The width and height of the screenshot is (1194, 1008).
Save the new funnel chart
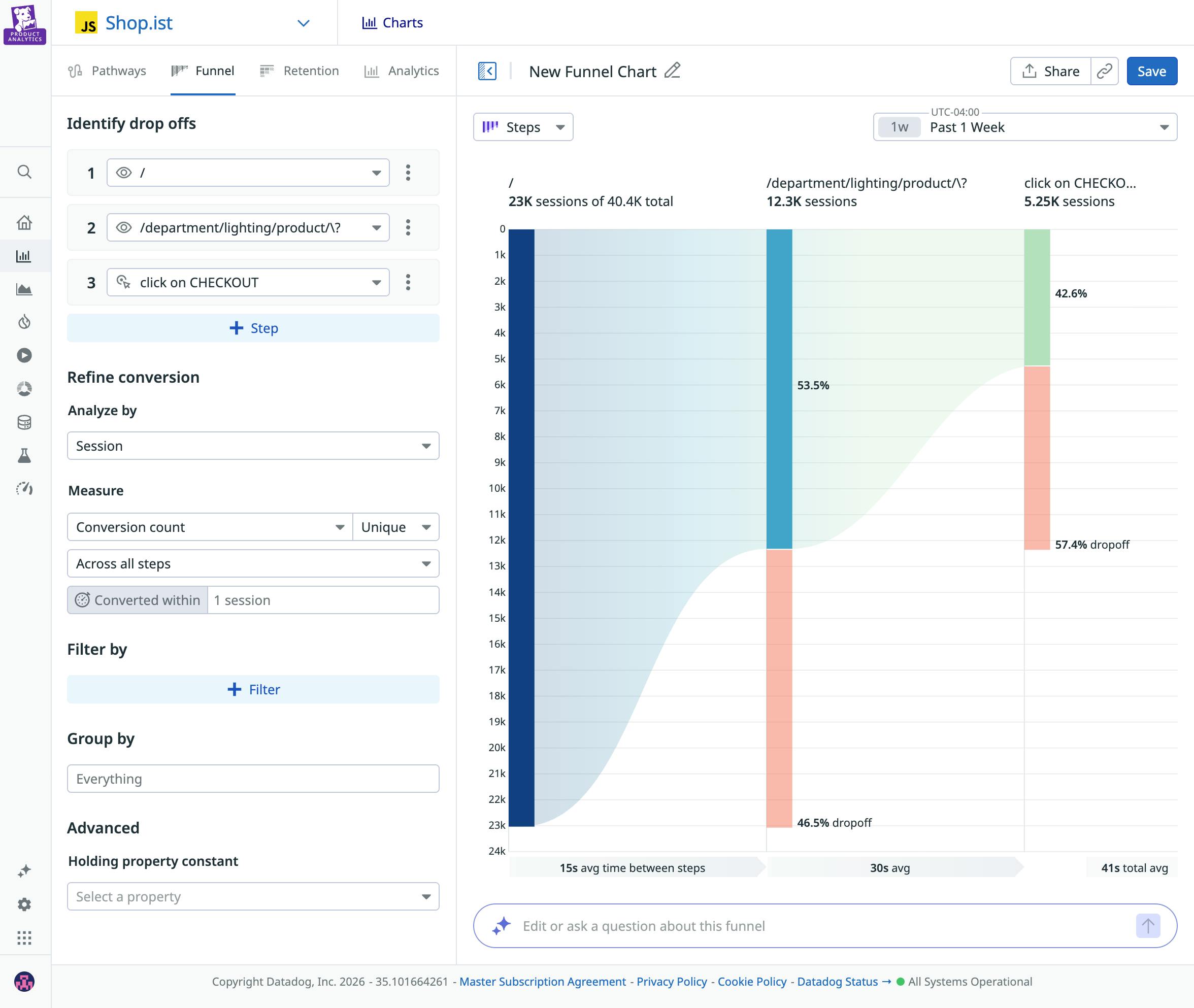tap(1152, 71)
